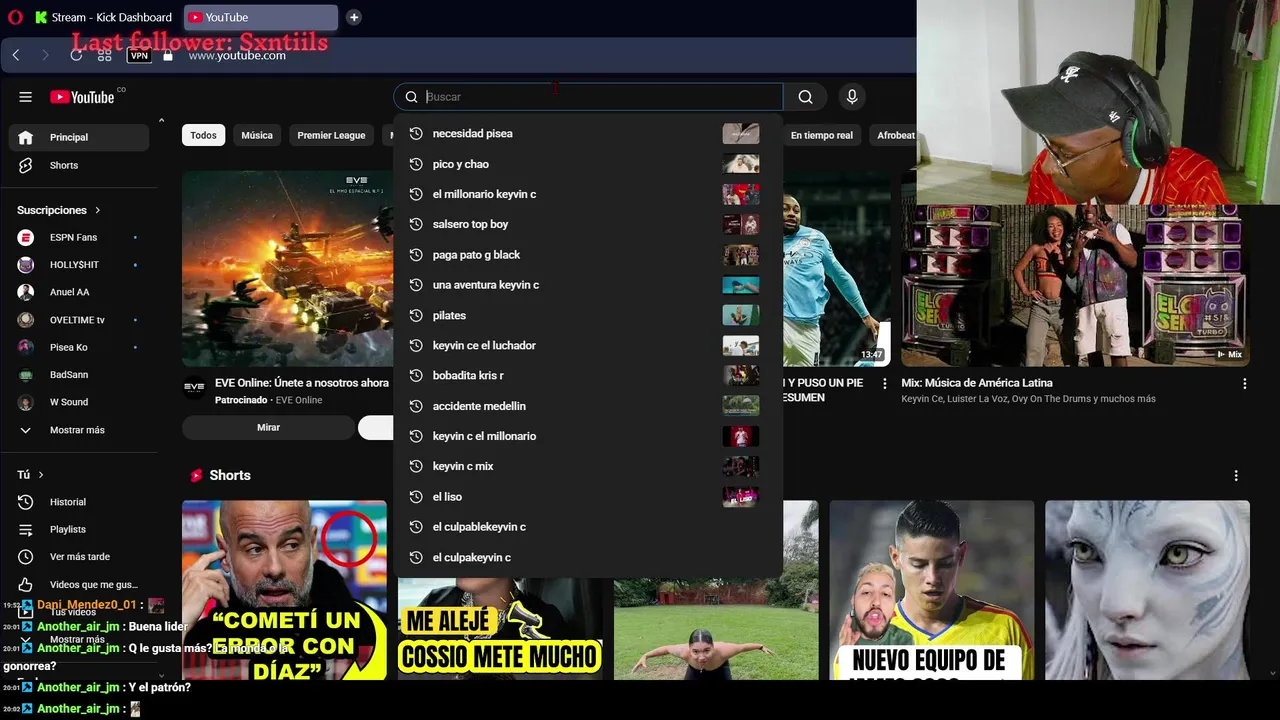Screen dimensions: 1280x720
Task: Open BadSann channel subscription
Action: 79,375
